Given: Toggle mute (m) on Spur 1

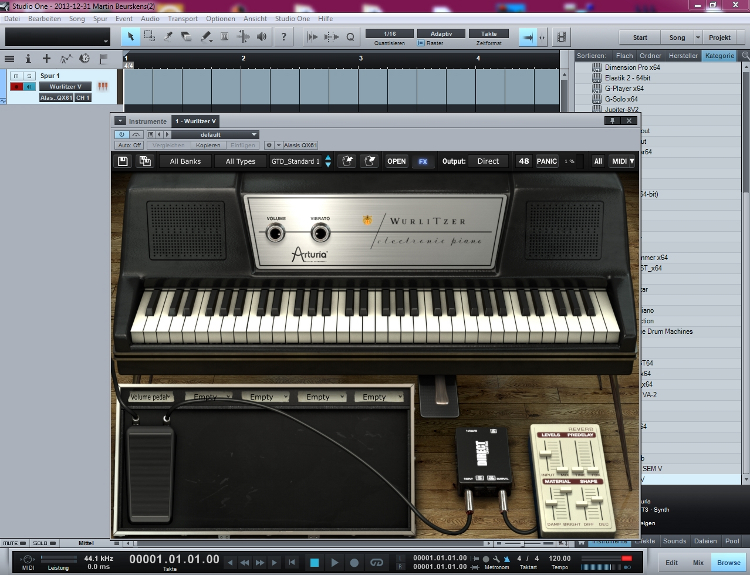Looking at the screenshot, I should click(x=16, y=76).
